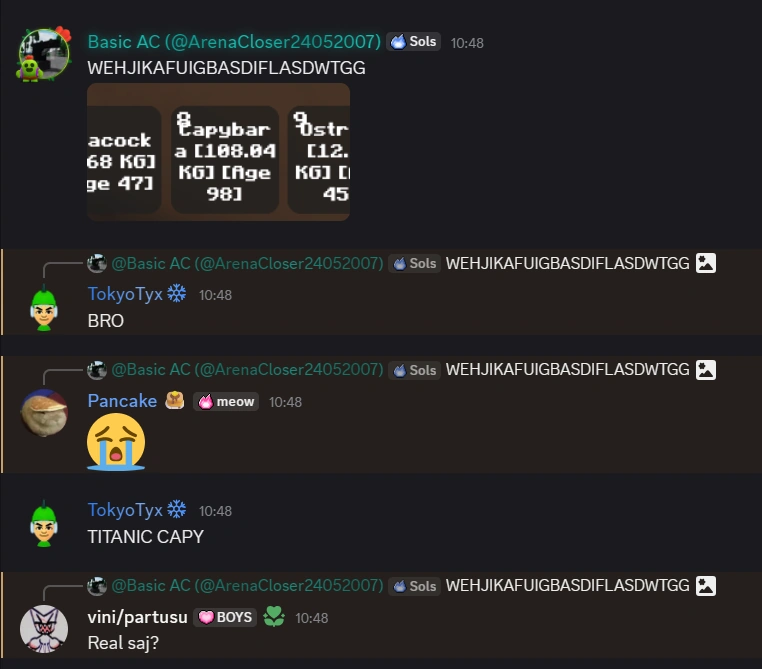Open the image attachment icon in vini/partusu's reply preview
The image size is (762, 669).
[706, 585]
